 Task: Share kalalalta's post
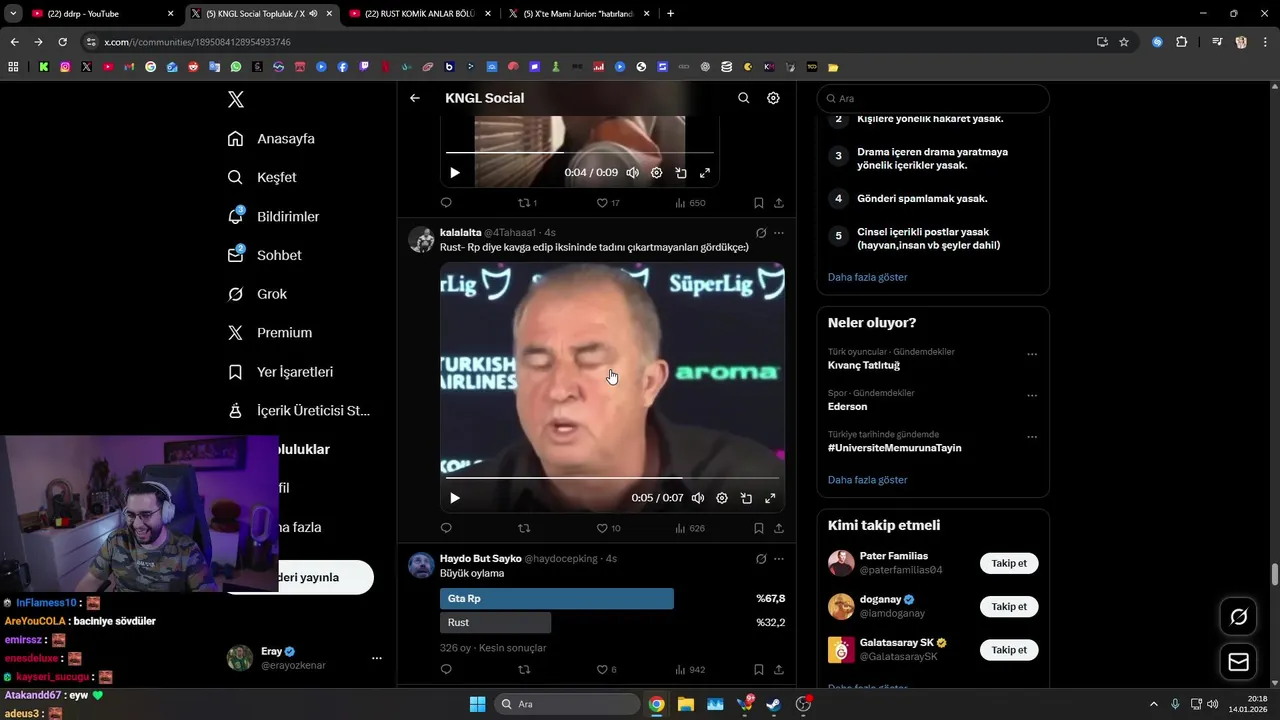coord(779,528)
